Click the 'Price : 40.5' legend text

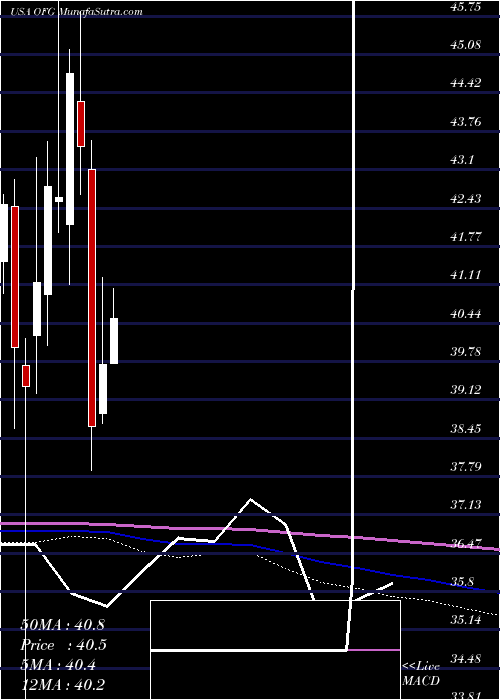[x=63, y=645]
